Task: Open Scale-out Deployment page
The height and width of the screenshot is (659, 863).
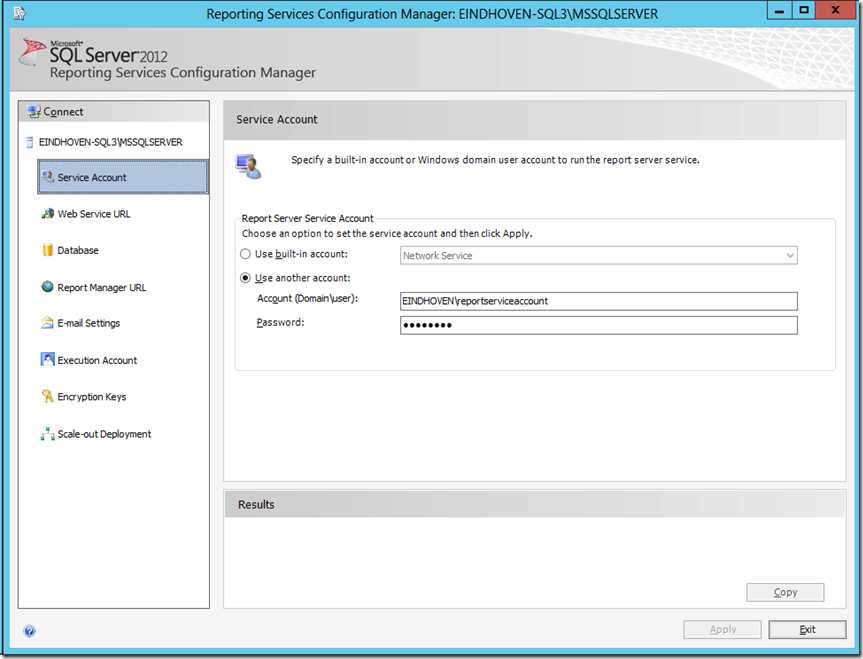Action: pos(104,434)
